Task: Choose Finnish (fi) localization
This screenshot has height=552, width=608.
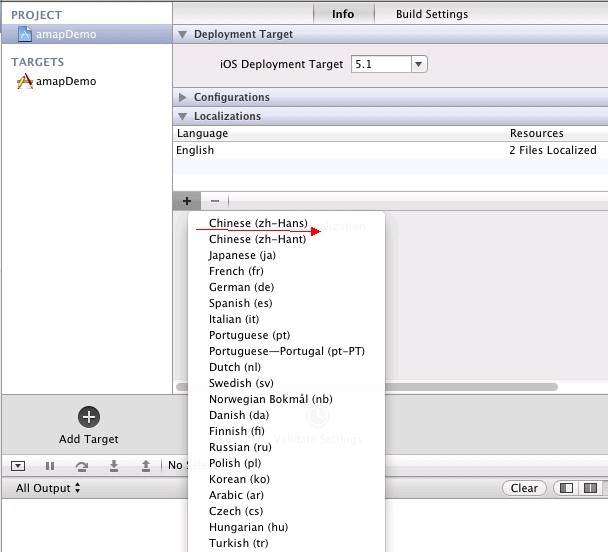Action: point(286,431)
